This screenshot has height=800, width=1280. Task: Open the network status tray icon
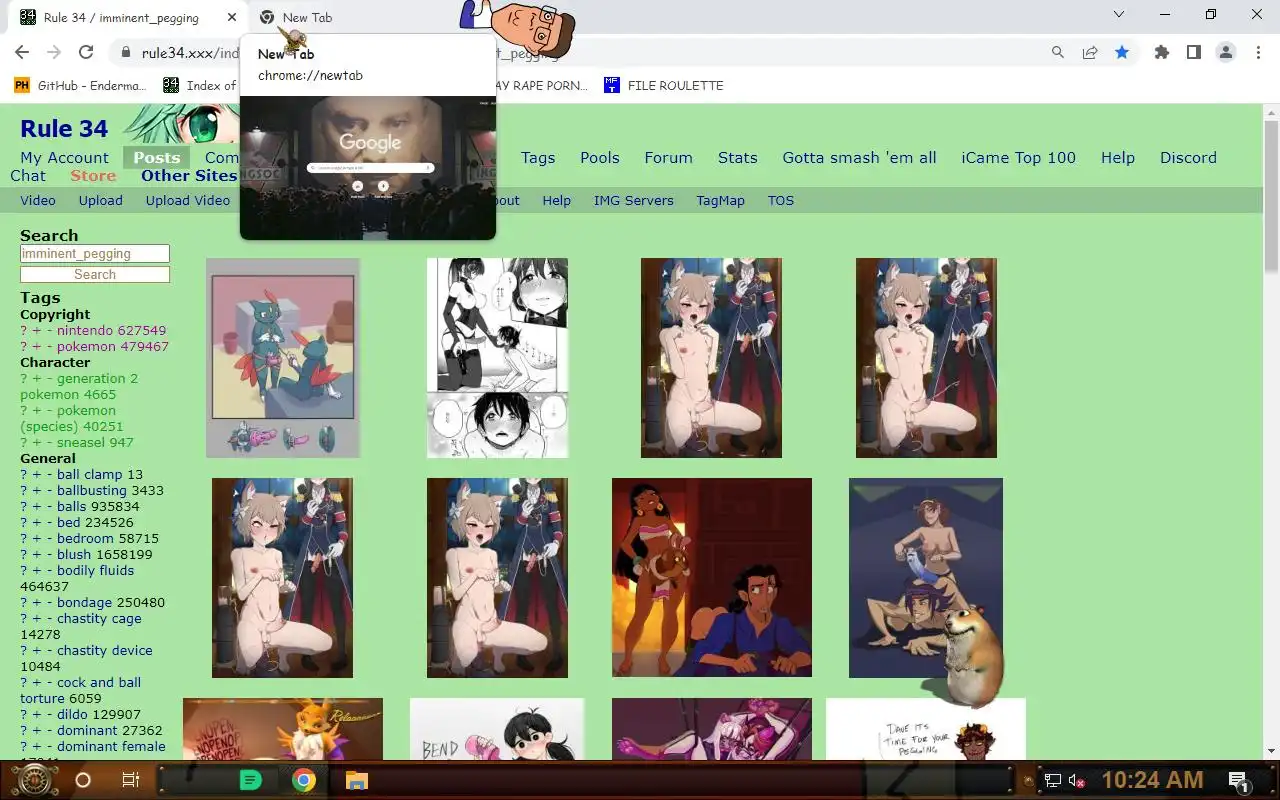1052,780
